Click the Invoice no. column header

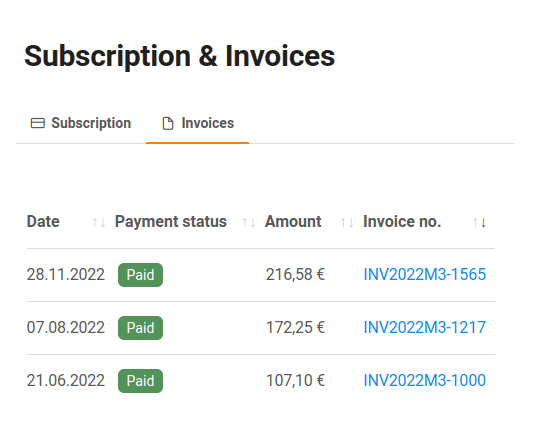tap(402, 222)
